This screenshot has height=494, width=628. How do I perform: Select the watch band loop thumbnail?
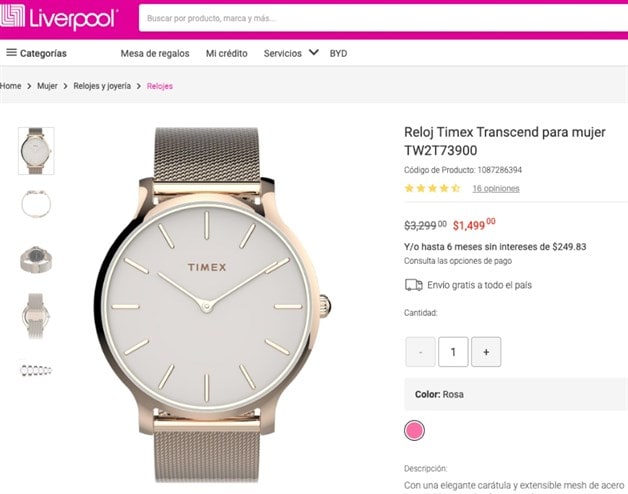(x=36, y=204)
